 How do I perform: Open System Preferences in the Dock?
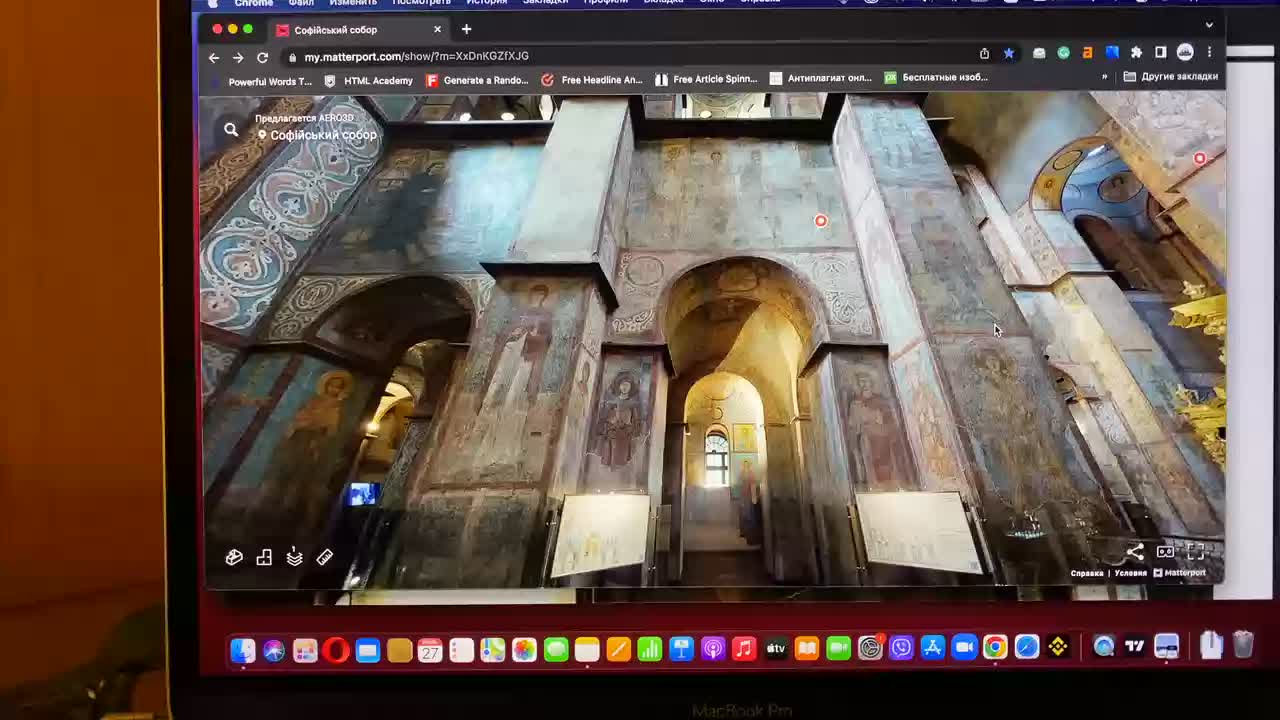click(870, 648)
